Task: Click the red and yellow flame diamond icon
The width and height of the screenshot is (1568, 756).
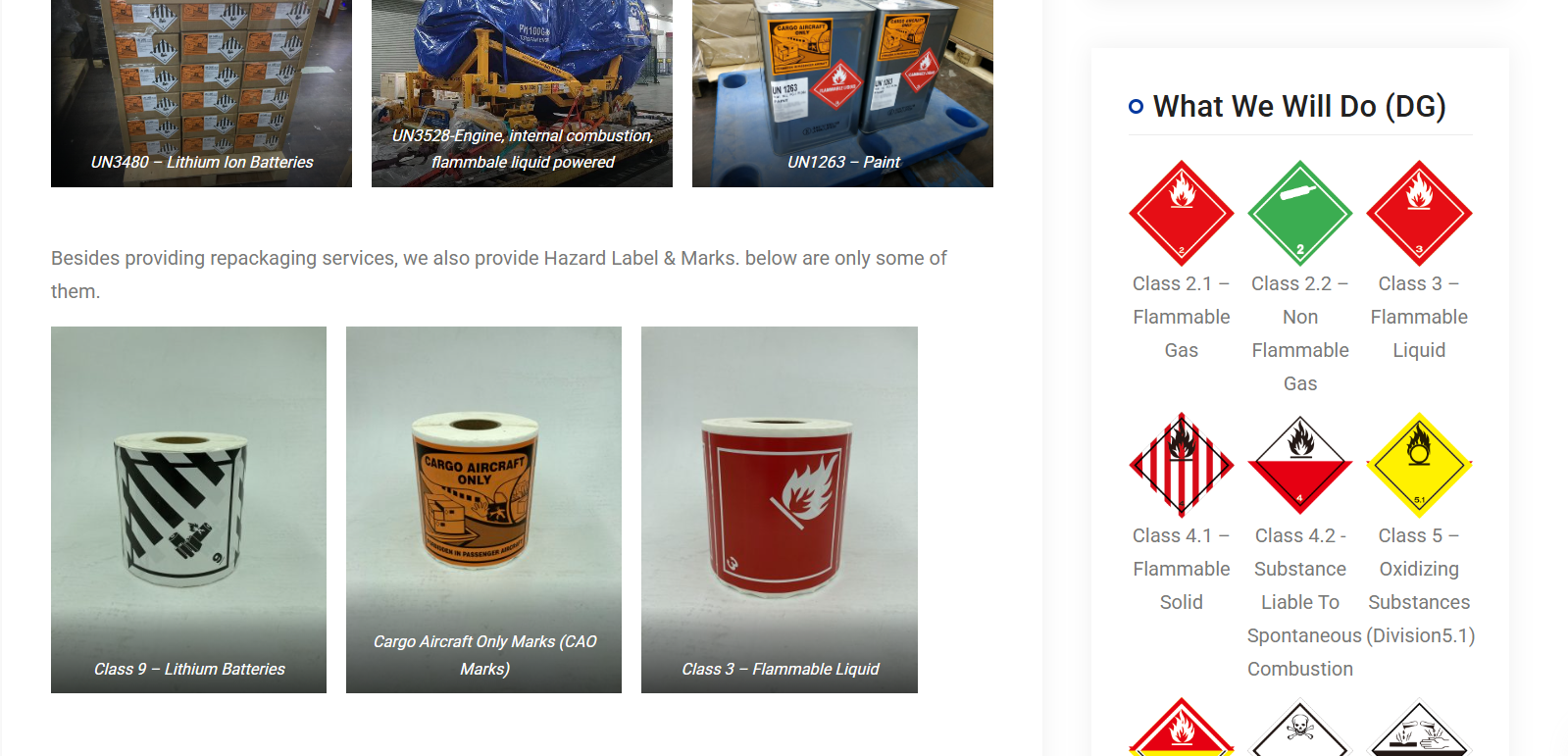Action: 1181,727
